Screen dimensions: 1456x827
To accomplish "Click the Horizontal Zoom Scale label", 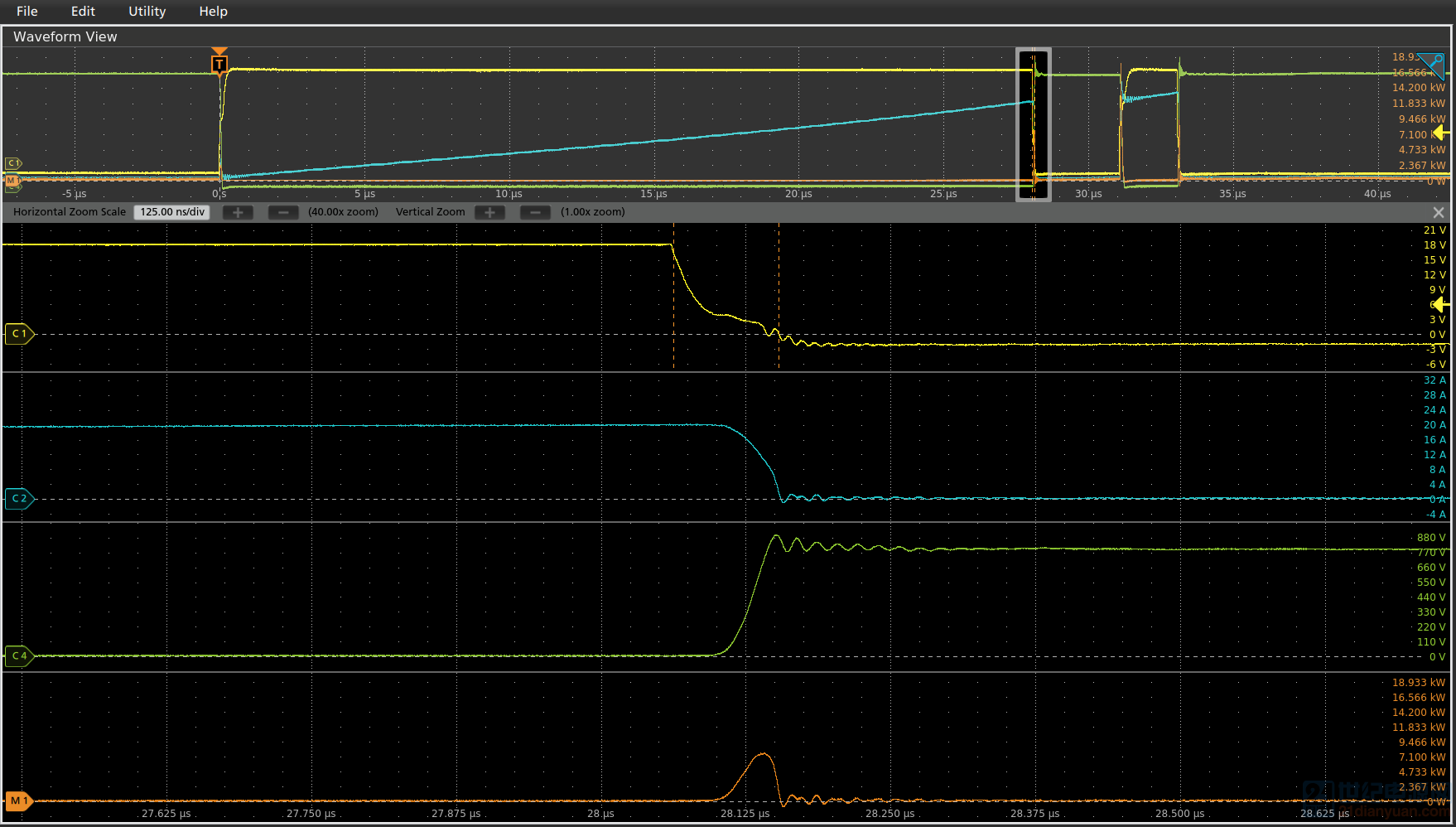I will [70, 212].
